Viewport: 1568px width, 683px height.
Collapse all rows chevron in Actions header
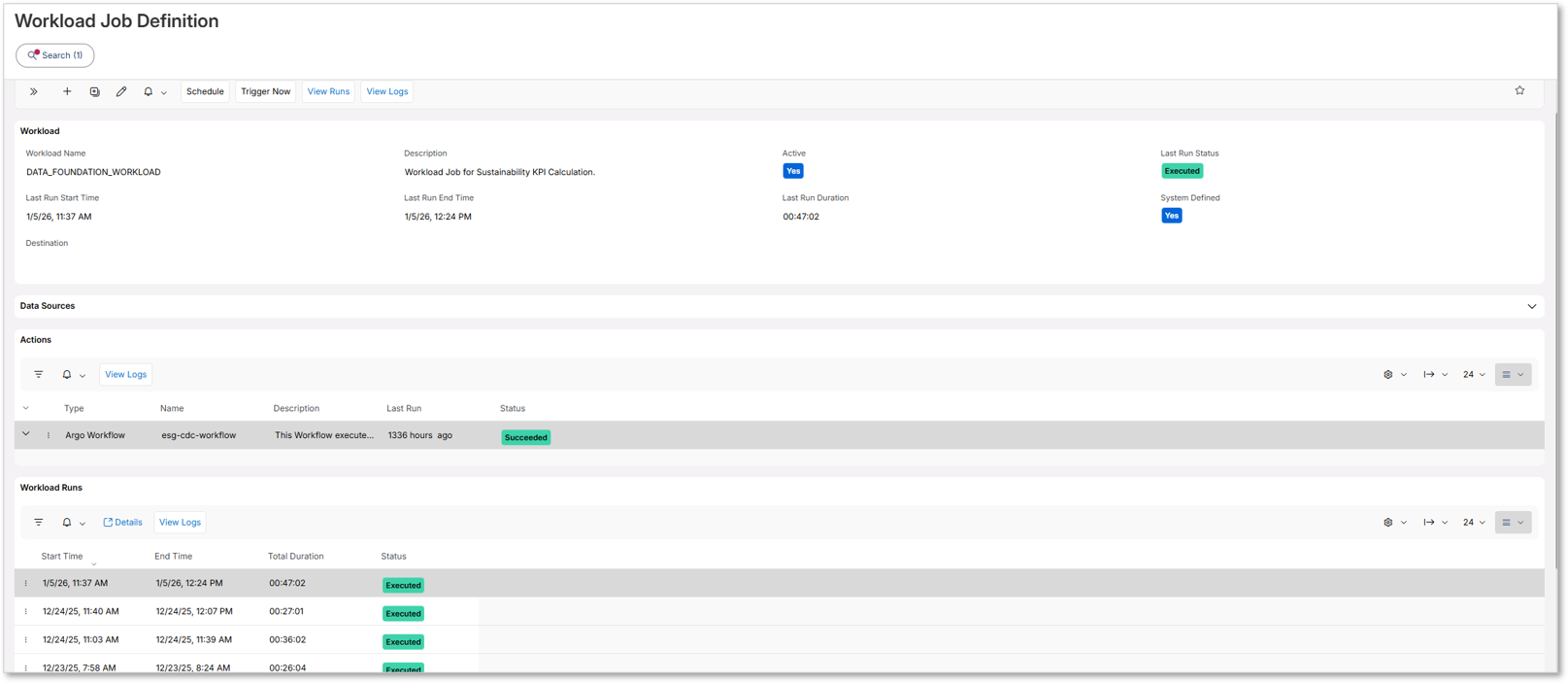26,408
